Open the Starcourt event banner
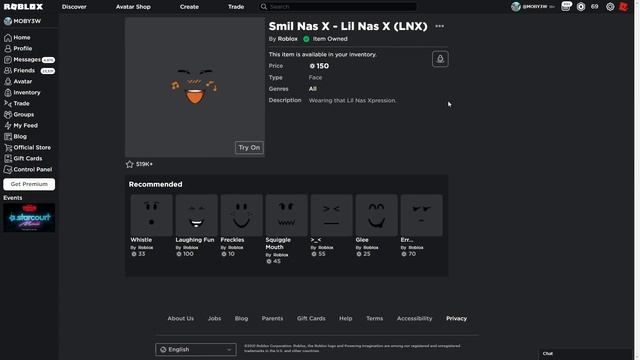 (29, 218)
